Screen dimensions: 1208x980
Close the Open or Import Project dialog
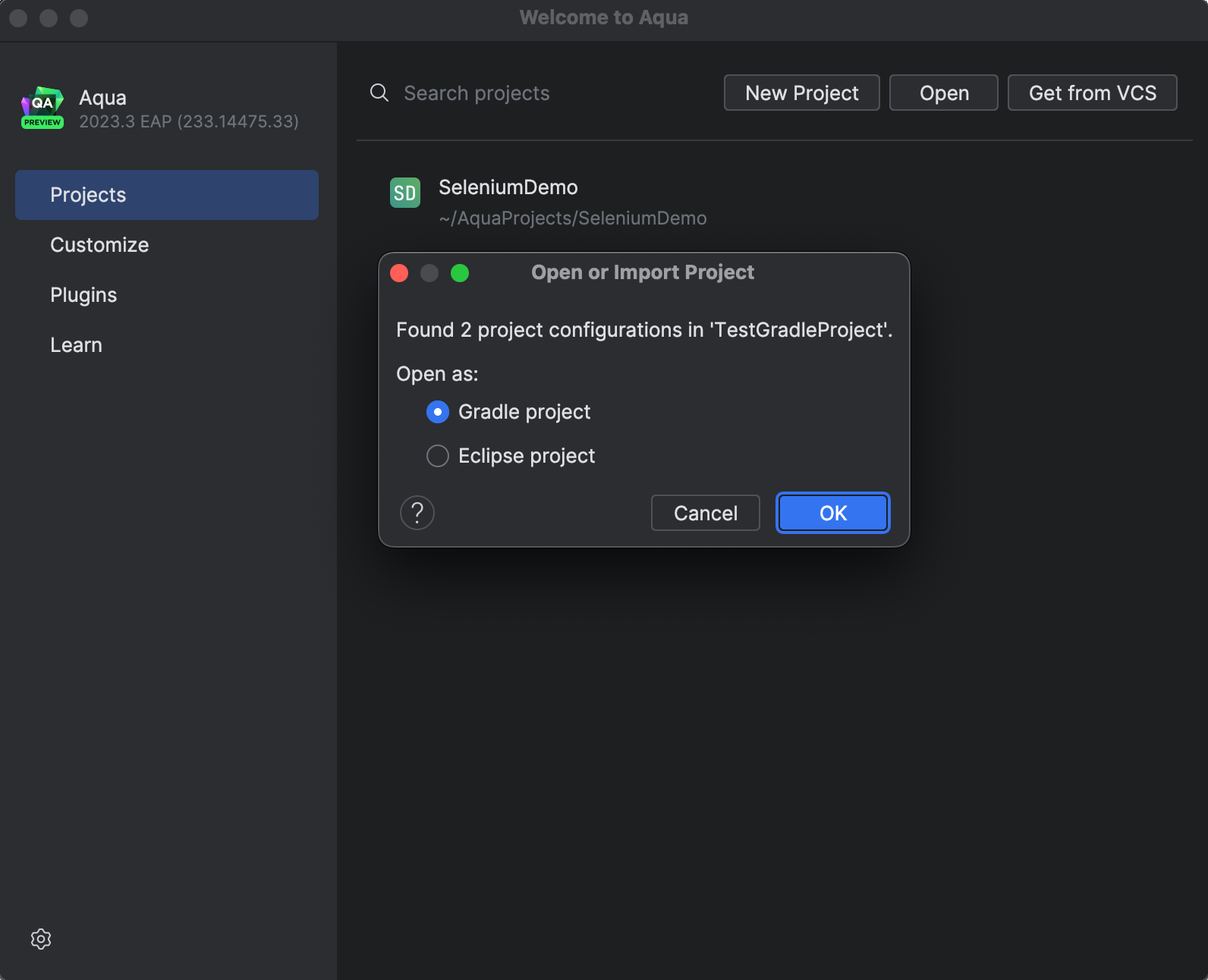399,273
